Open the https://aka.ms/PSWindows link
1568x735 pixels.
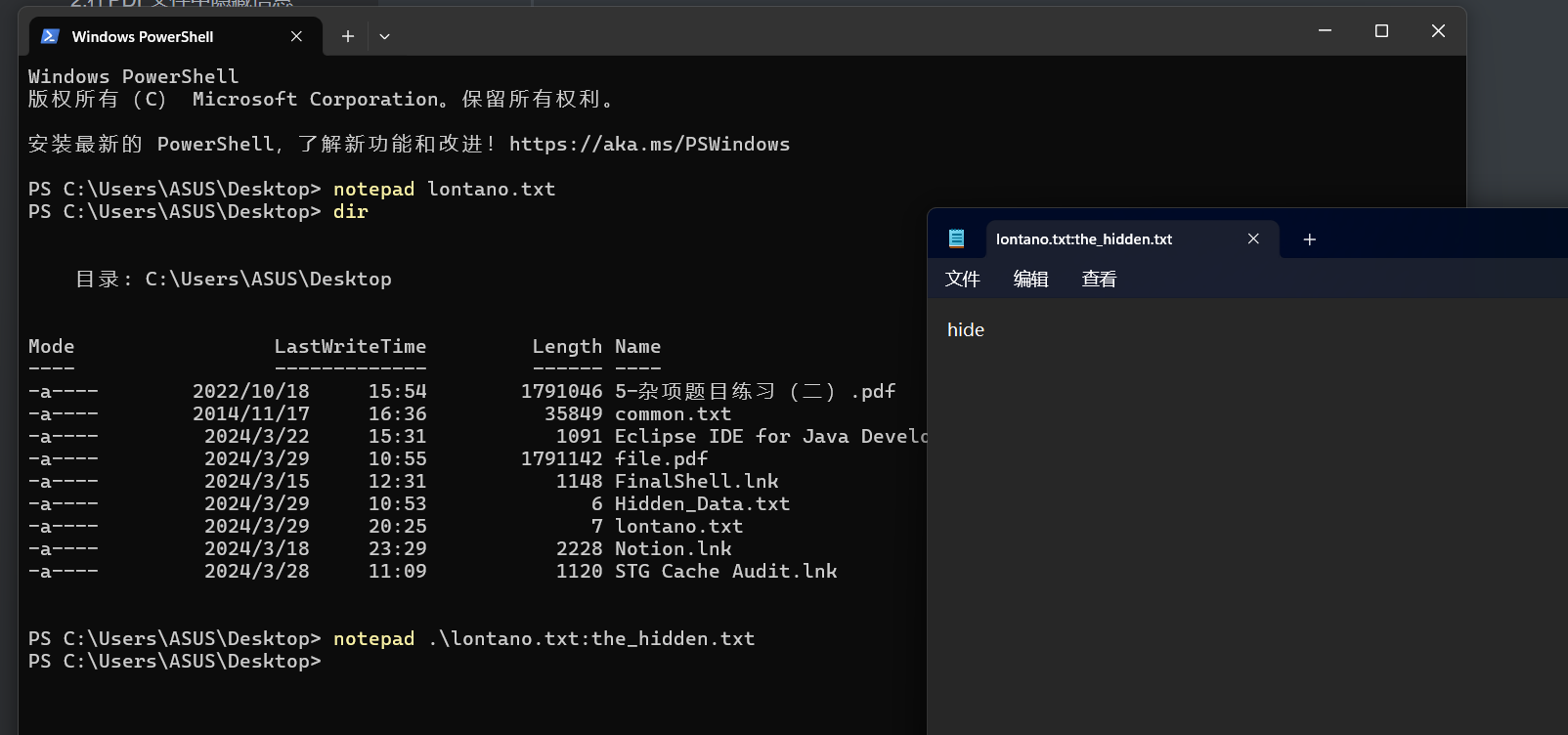pos(649,145)
